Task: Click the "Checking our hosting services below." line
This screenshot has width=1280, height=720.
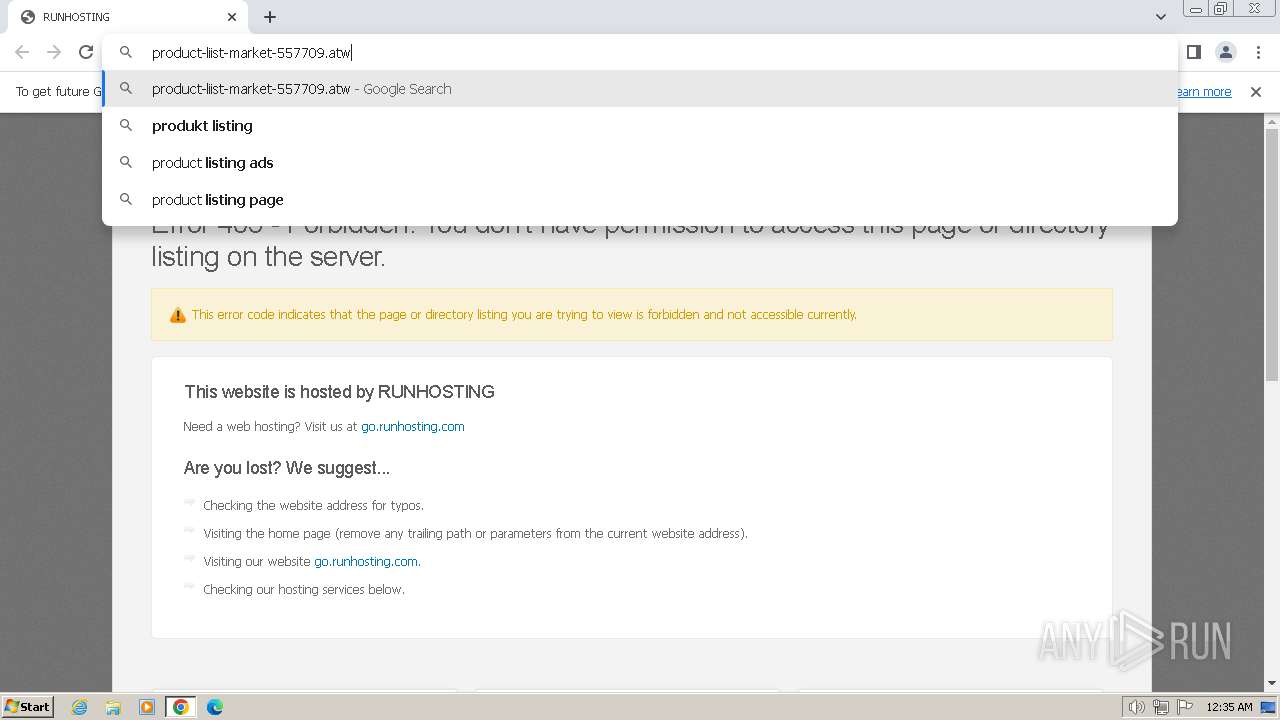Action: pyautogui.click(x=304, y=589)
